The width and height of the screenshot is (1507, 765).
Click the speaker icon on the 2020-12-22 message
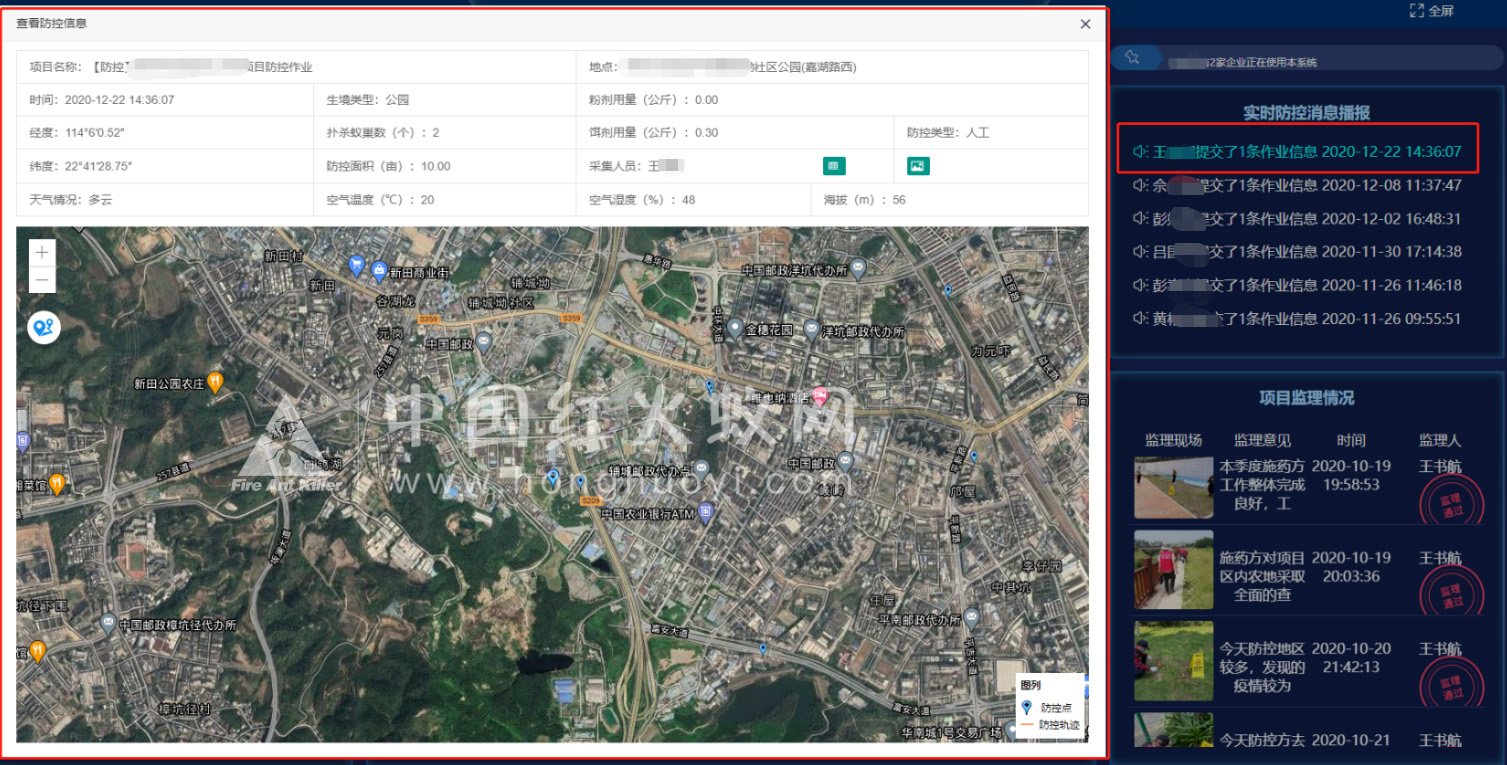coord(1139,152)
